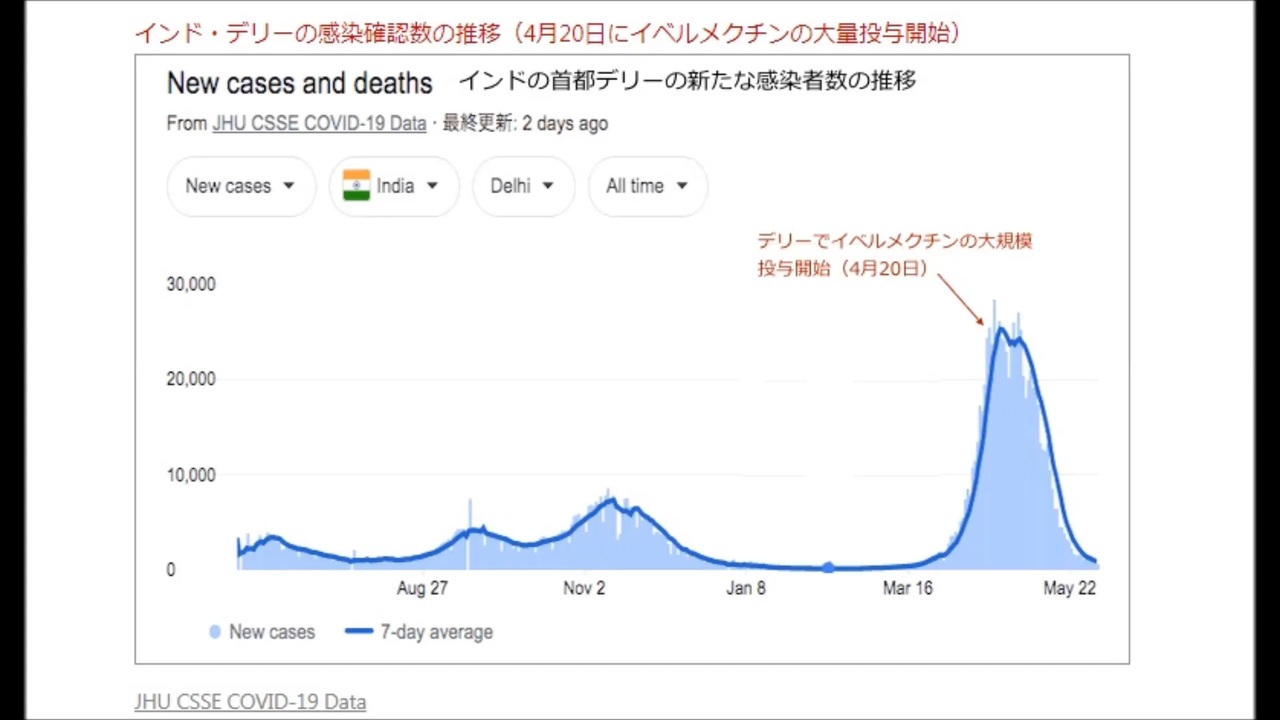
Task: Select the Mar 16 date label
Action: tap(908, 588)
